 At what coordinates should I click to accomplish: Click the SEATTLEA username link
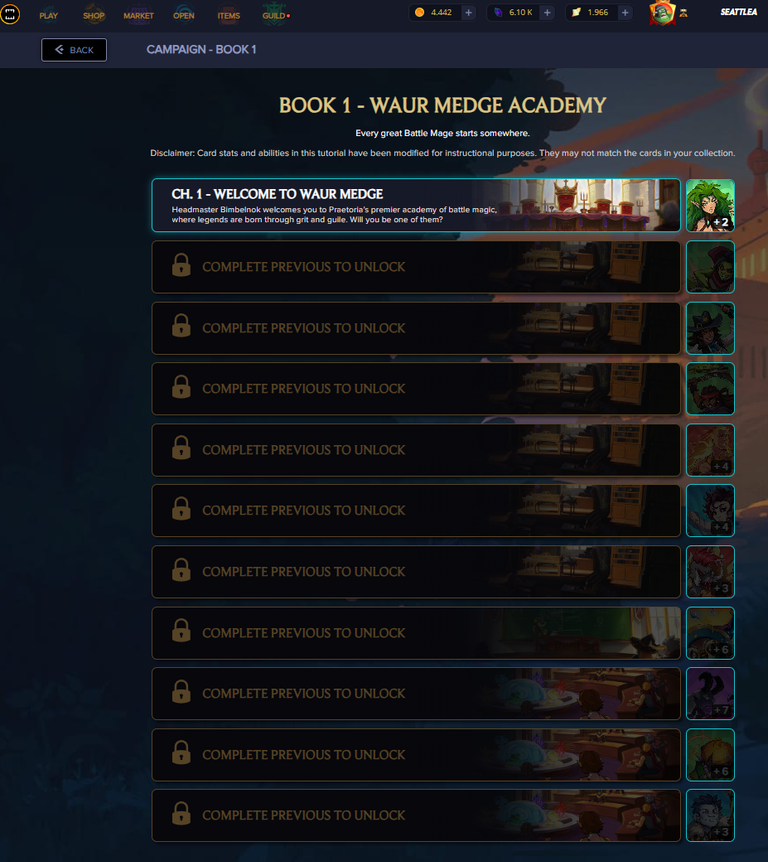tap(738, 12)
